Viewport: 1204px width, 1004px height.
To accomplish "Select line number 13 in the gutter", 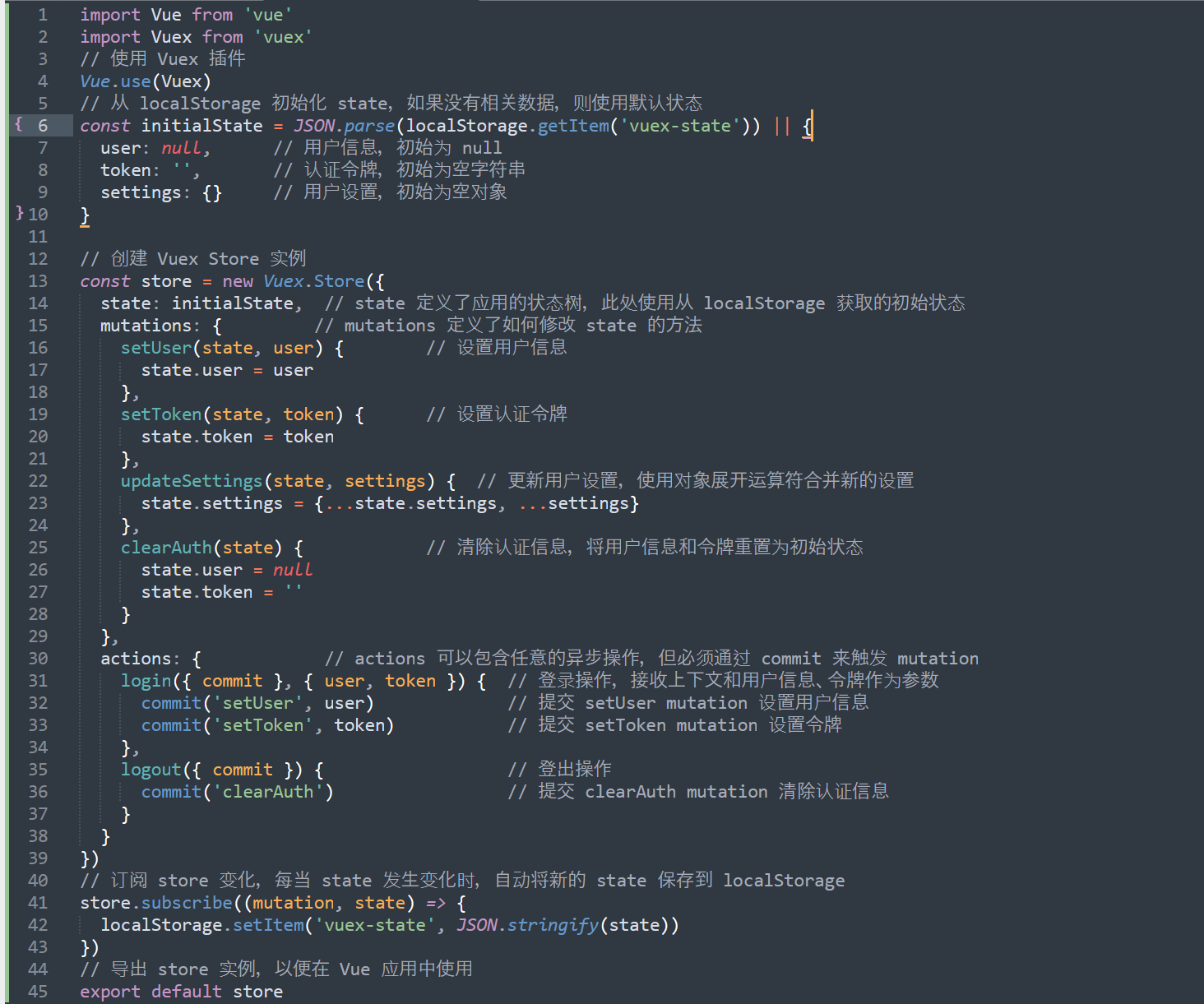I will point(38,281).
